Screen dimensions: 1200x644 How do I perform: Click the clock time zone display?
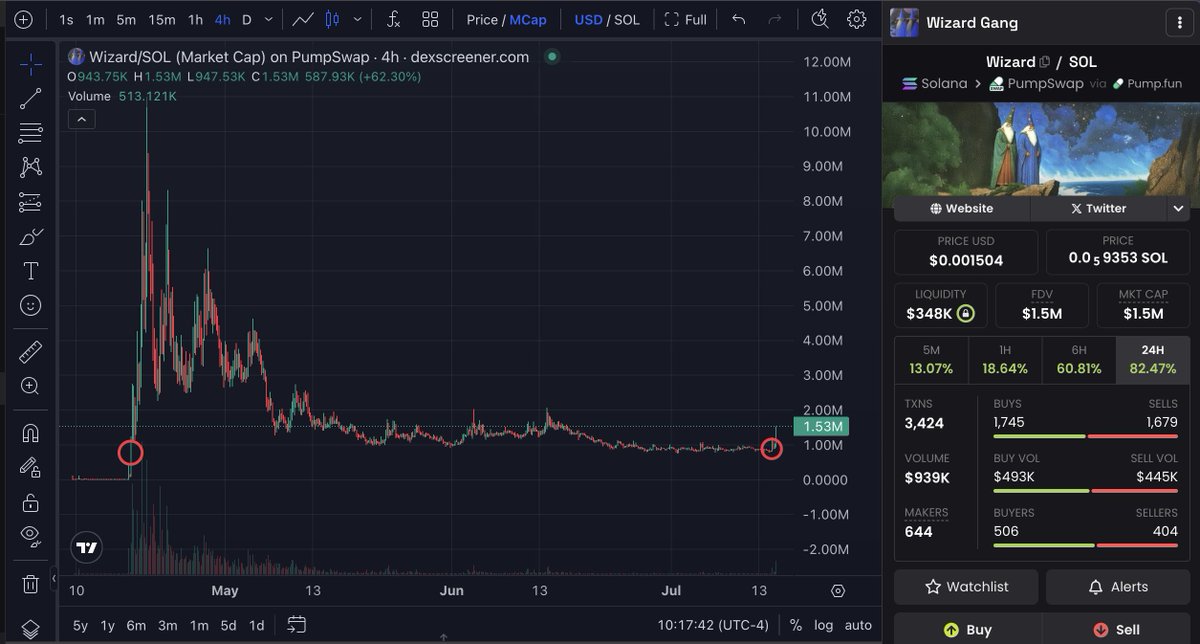point(713,626)
